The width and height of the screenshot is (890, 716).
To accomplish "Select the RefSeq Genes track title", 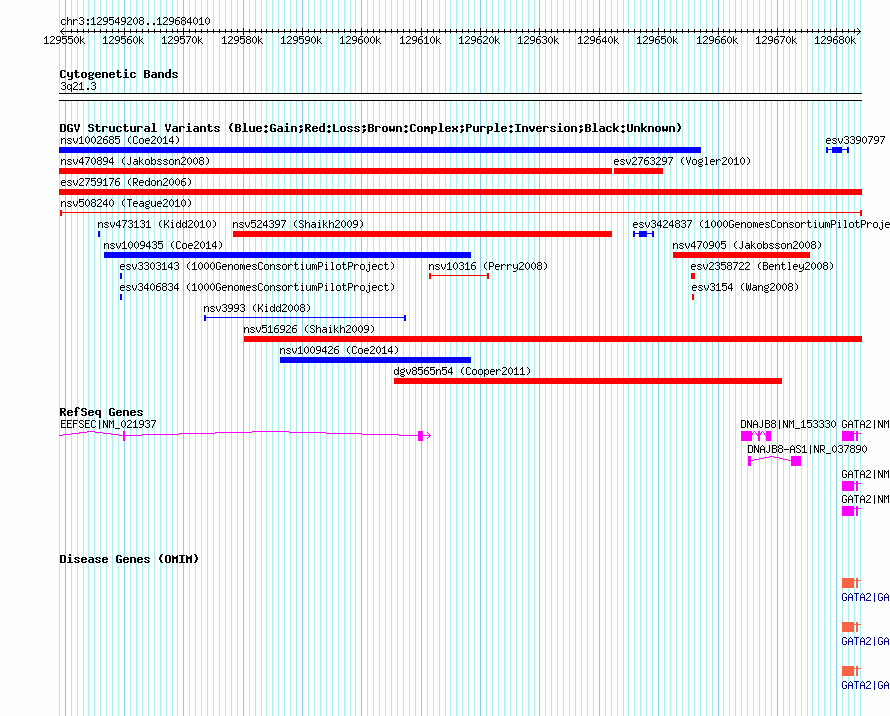I will tap(101, 412).
